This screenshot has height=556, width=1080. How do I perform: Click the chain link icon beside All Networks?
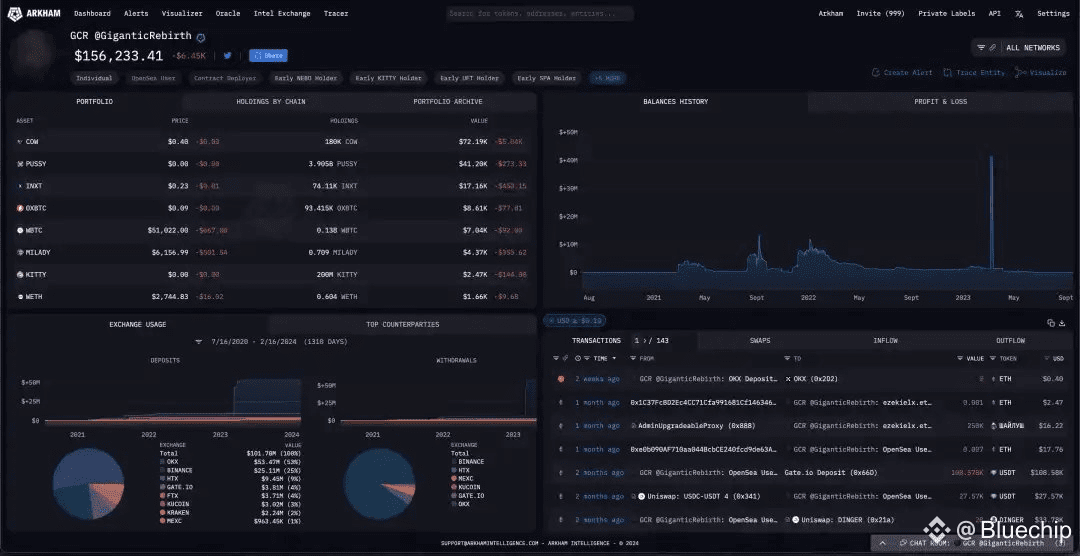[x=993, y=48]
